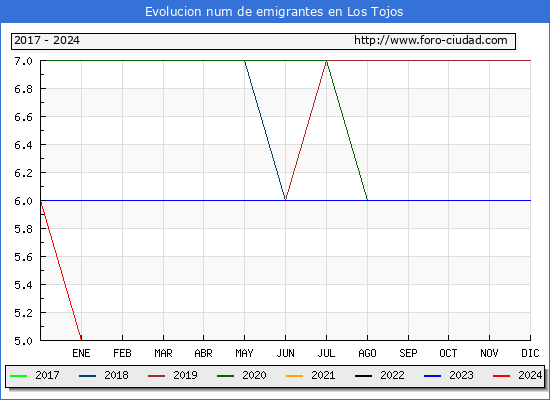
Task: Select the ENE month axis label
Action: (x=81, y=353)
